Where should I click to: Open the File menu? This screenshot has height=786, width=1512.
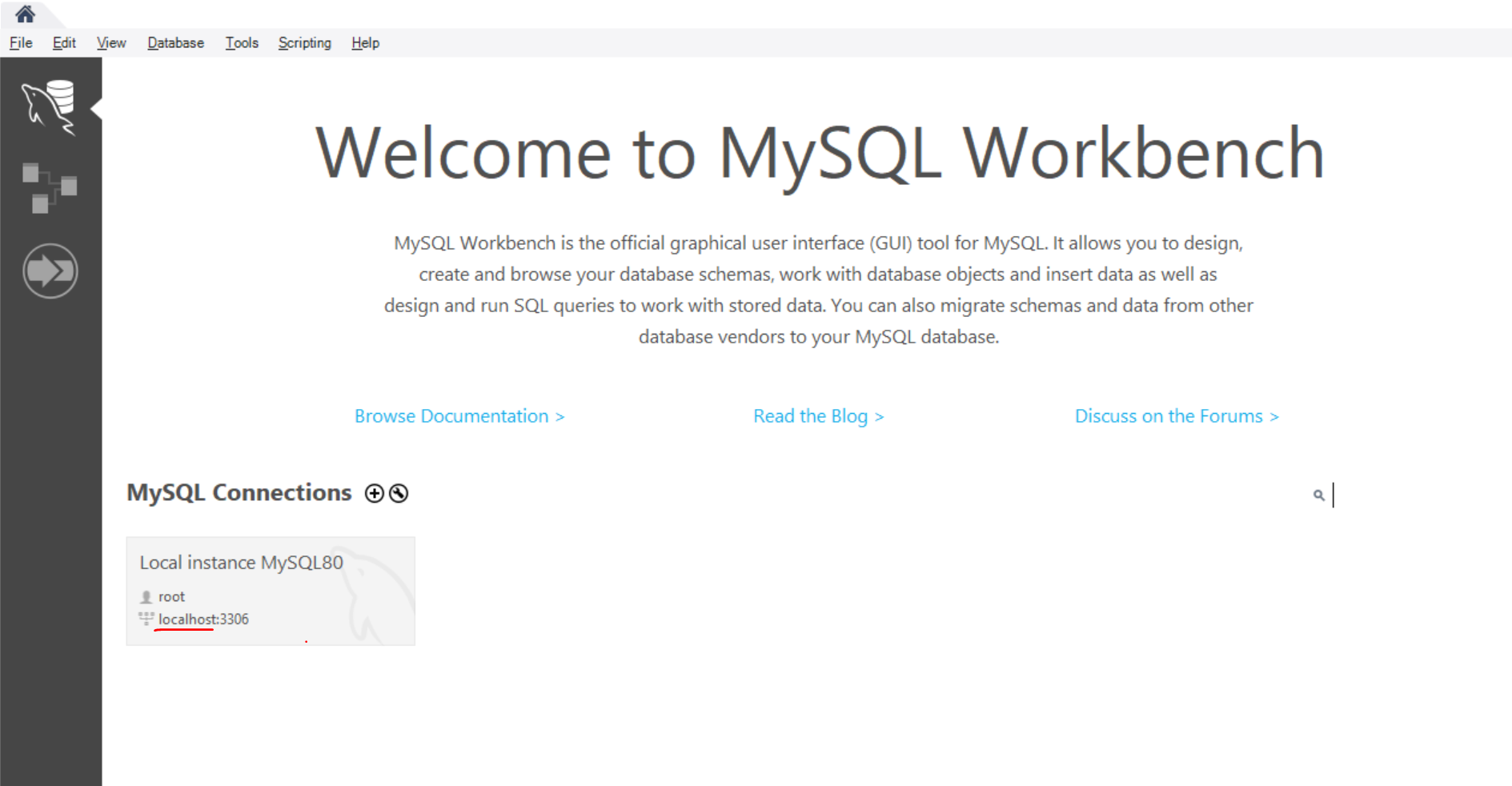tap(21, 43)
